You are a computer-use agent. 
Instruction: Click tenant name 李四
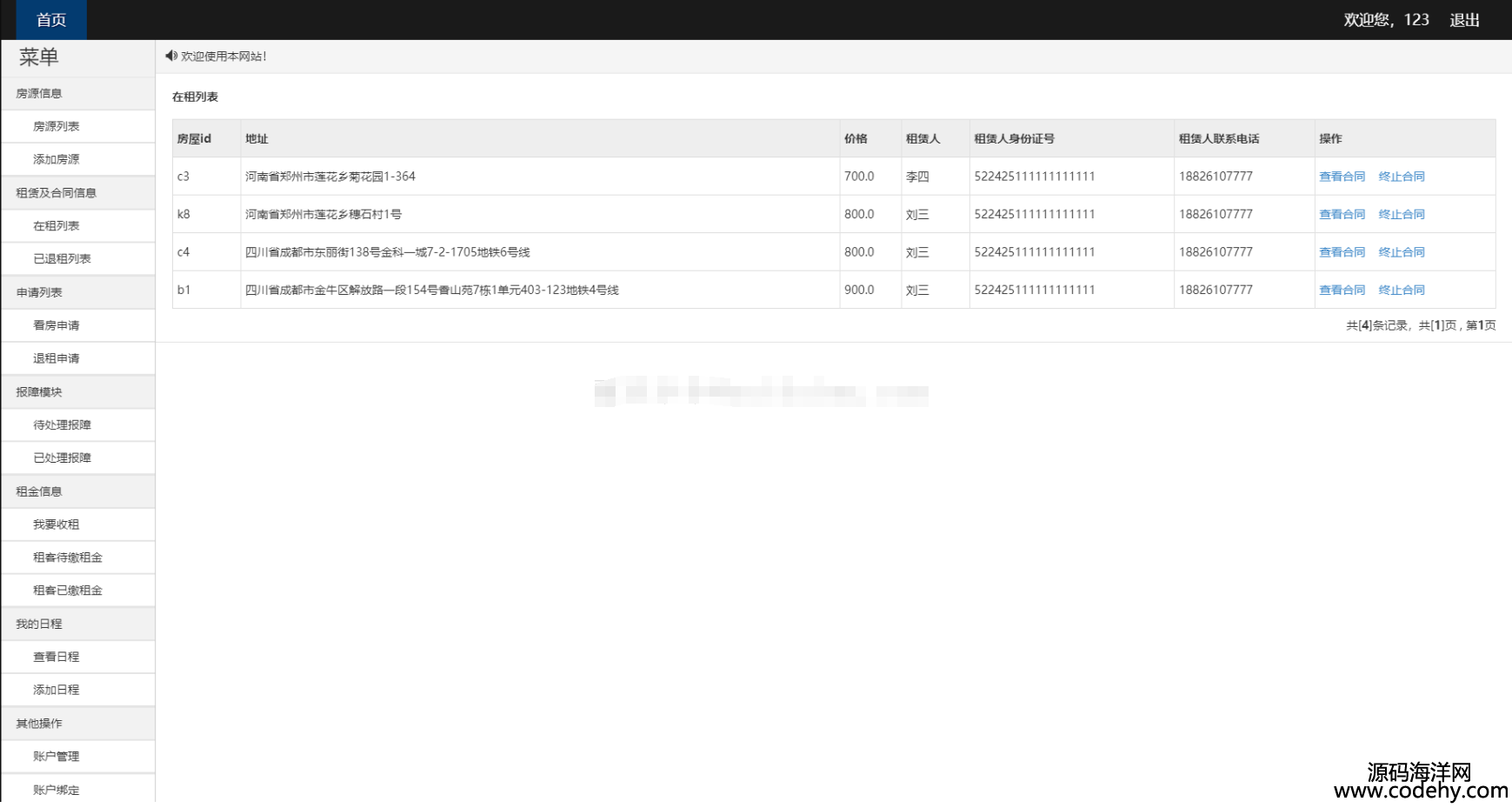pyautogui.click(x=917, y=177)
